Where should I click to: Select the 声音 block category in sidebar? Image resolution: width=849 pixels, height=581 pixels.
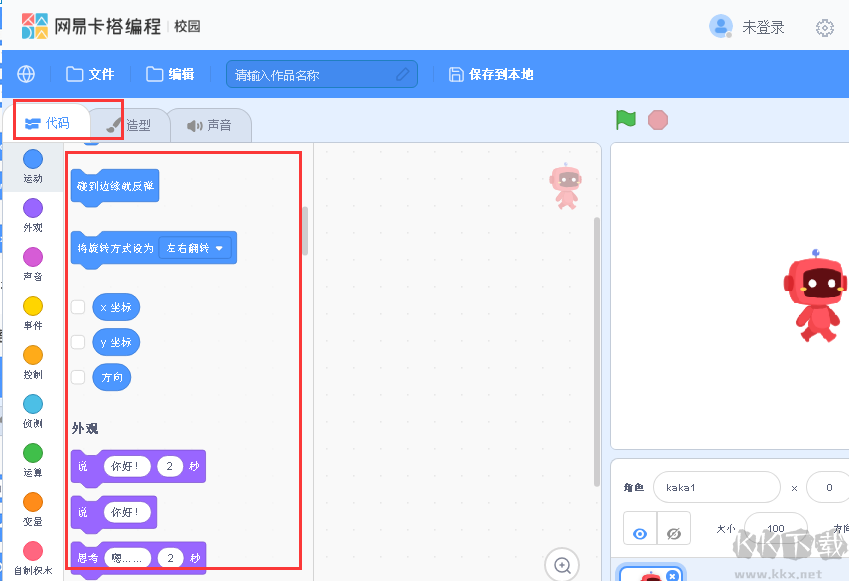coord(33,264)
